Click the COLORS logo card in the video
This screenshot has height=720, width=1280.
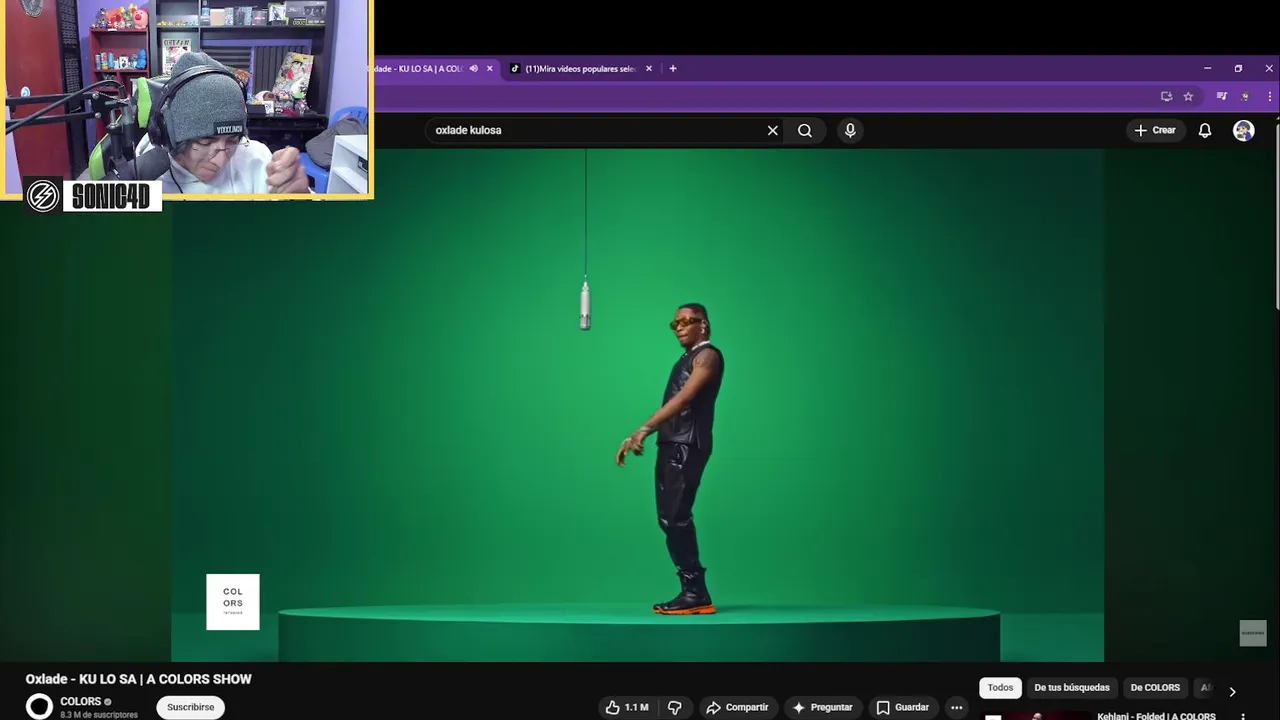(x=233, y=602)
